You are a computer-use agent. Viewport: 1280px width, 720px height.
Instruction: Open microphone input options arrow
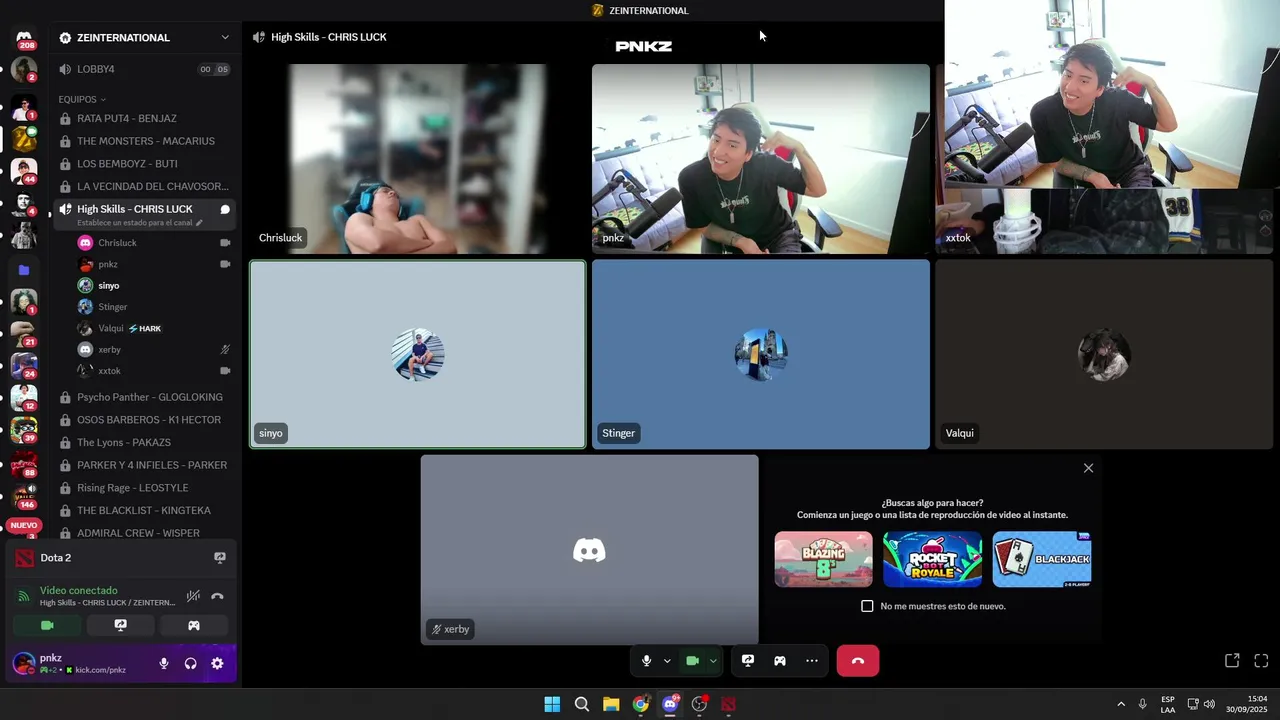point(667,661)
